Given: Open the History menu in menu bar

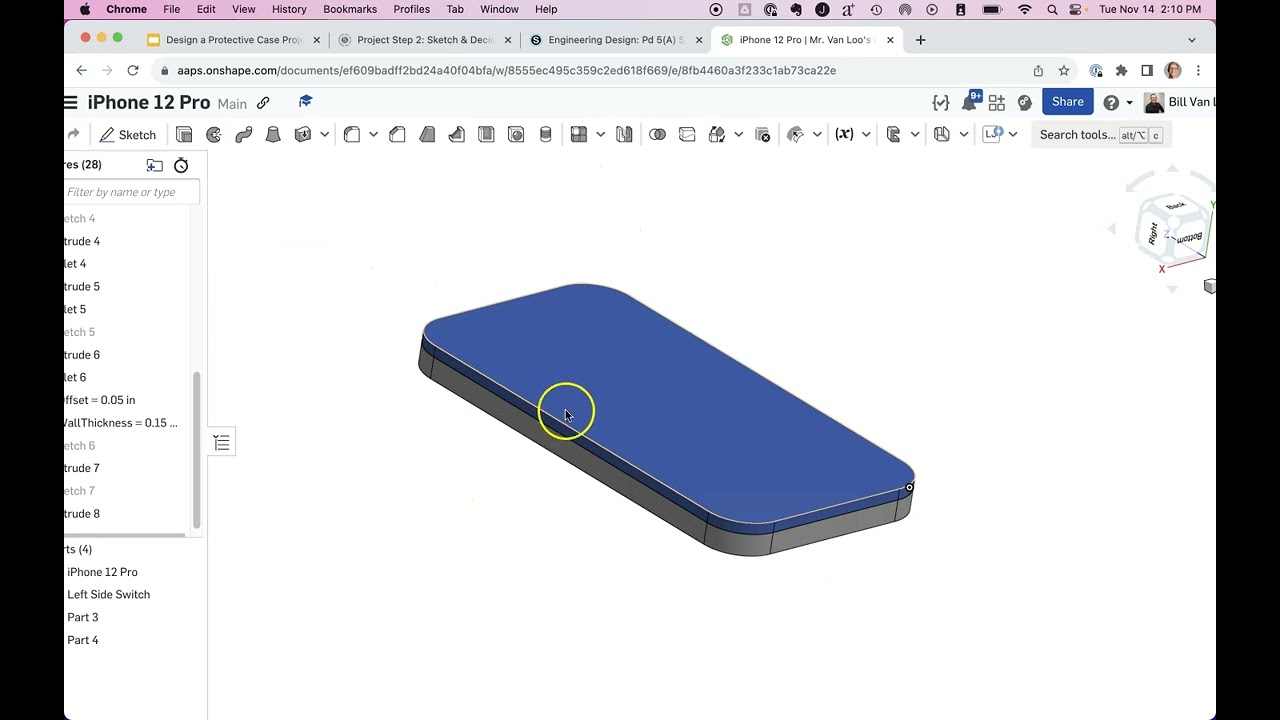Looking at the screenshot, I should [289, 9].
